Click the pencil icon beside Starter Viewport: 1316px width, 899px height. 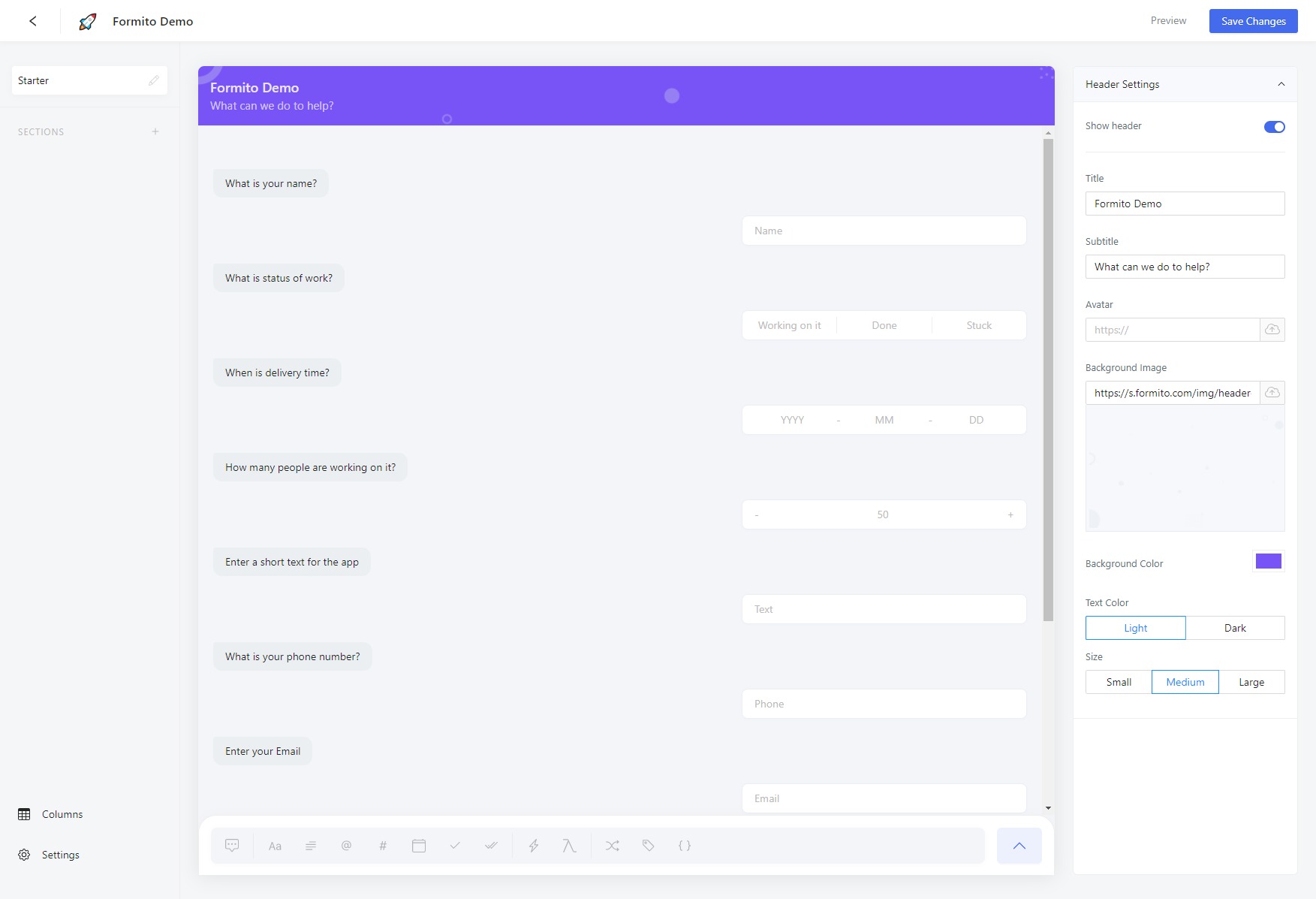[x=154, y=80]
